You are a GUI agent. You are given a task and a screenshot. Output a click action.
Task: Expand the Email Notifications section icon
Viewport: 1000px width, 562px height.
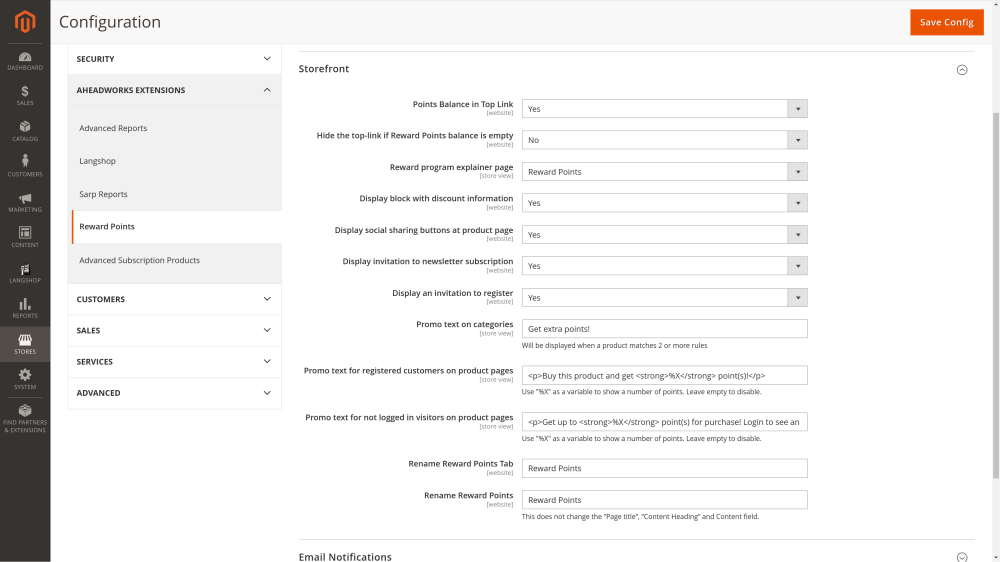click(x=962, y=557)
